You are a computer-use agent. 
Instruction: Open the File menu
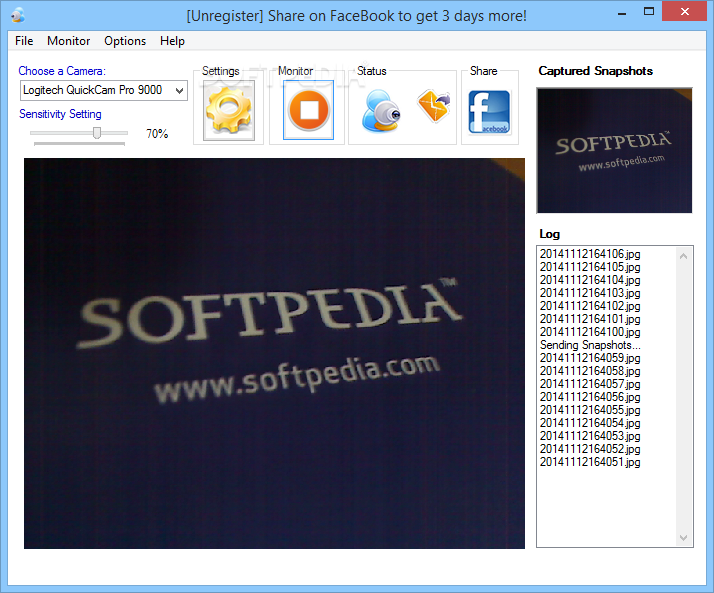[x=24, y=41]
